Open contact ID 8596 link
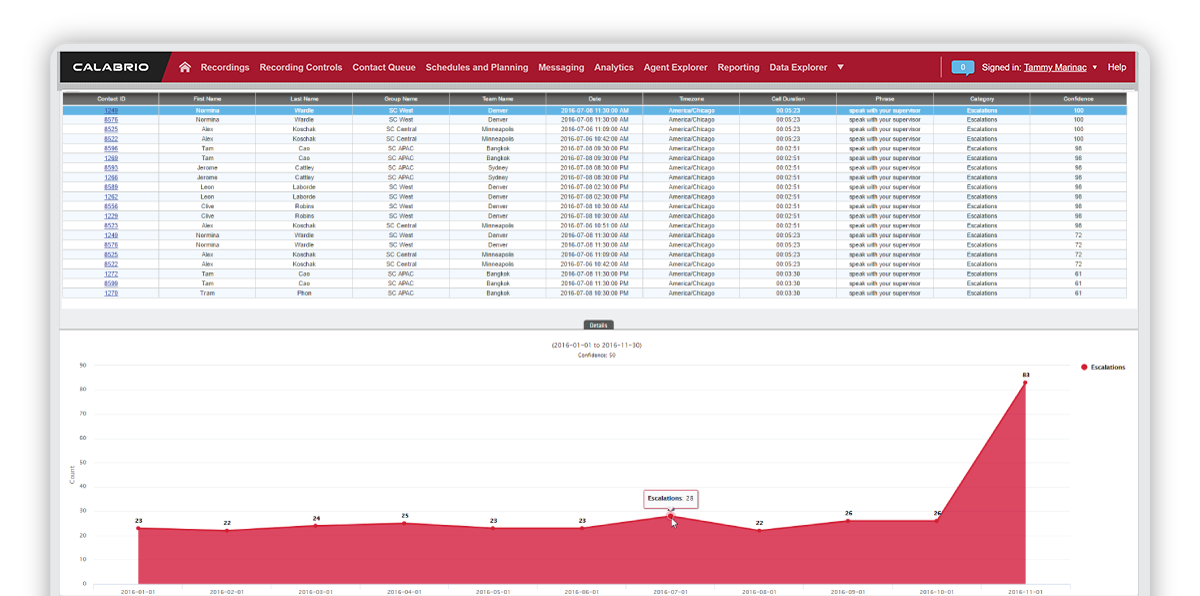This screenshot has width=1200, height=596. [111, 148]
